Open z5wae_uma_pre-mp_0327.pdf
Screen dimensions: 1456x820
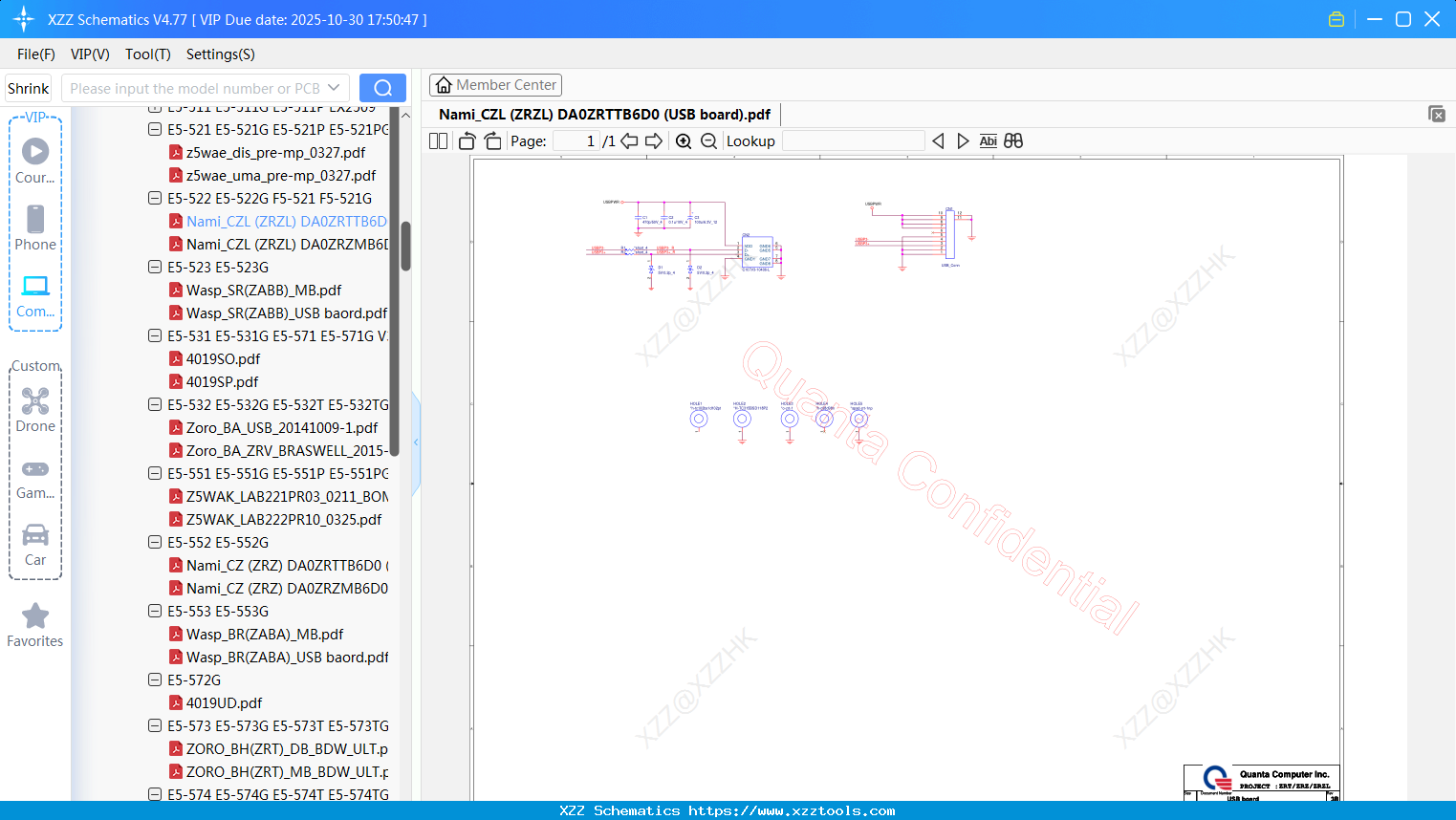281,175
